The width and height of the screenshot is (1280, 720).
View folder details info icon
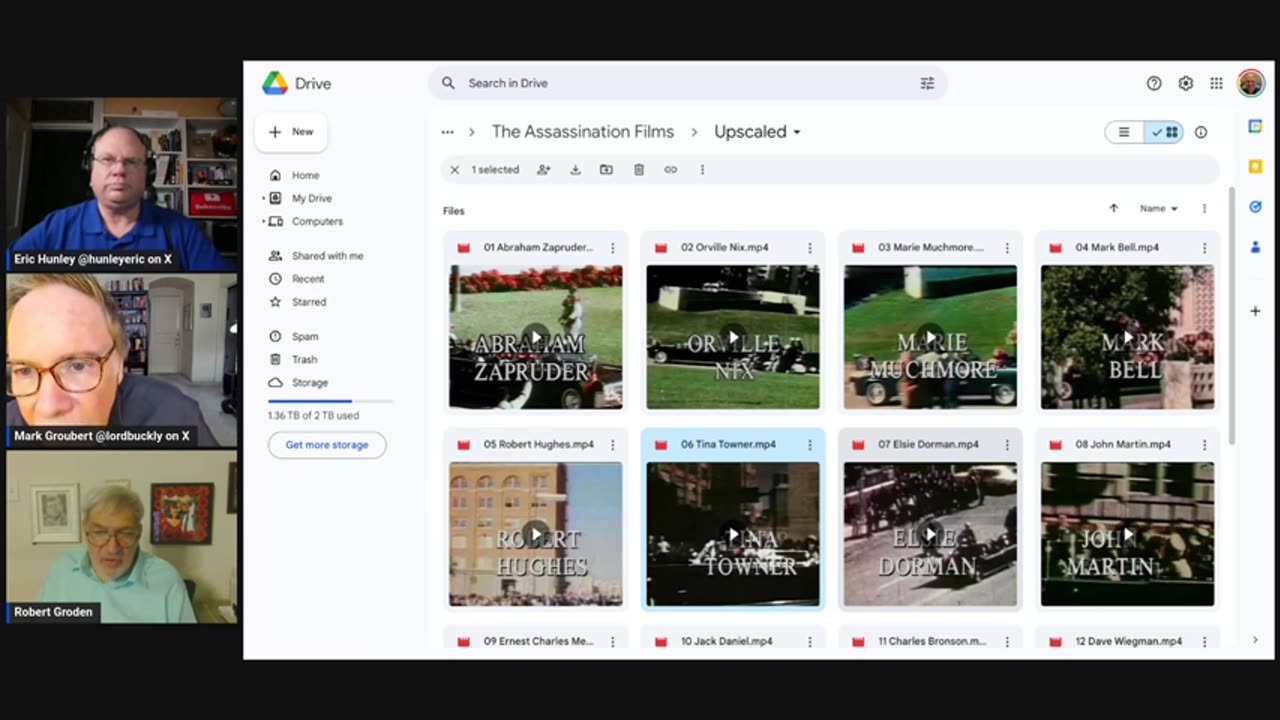(x=1201, y=132)
